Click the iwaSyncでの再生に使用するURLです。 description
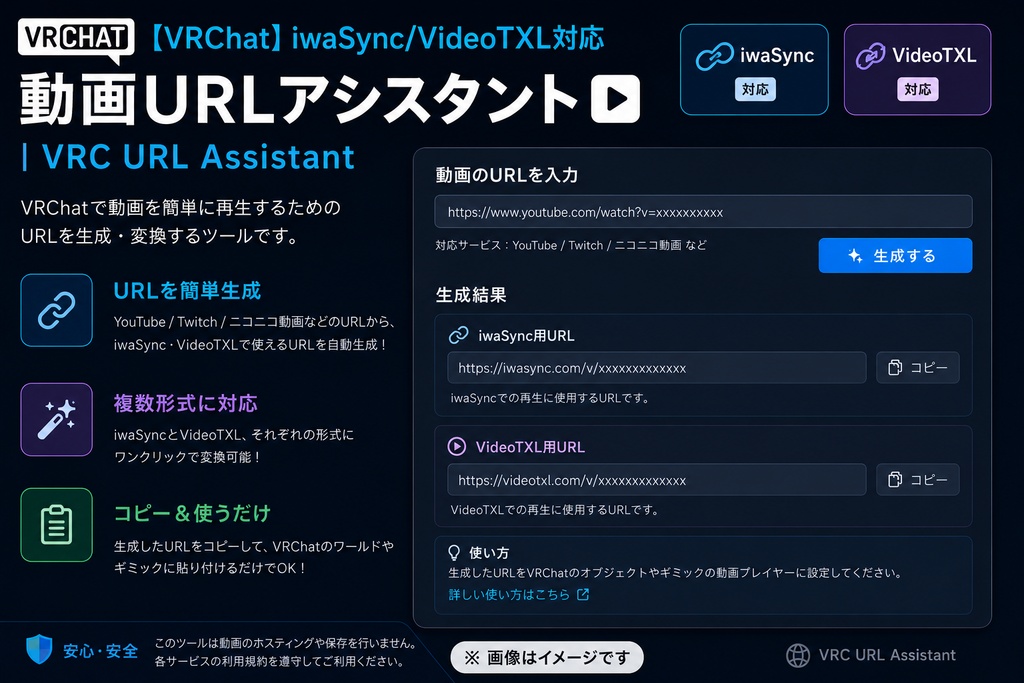The image size is (1024, 683). click(550, 398)
